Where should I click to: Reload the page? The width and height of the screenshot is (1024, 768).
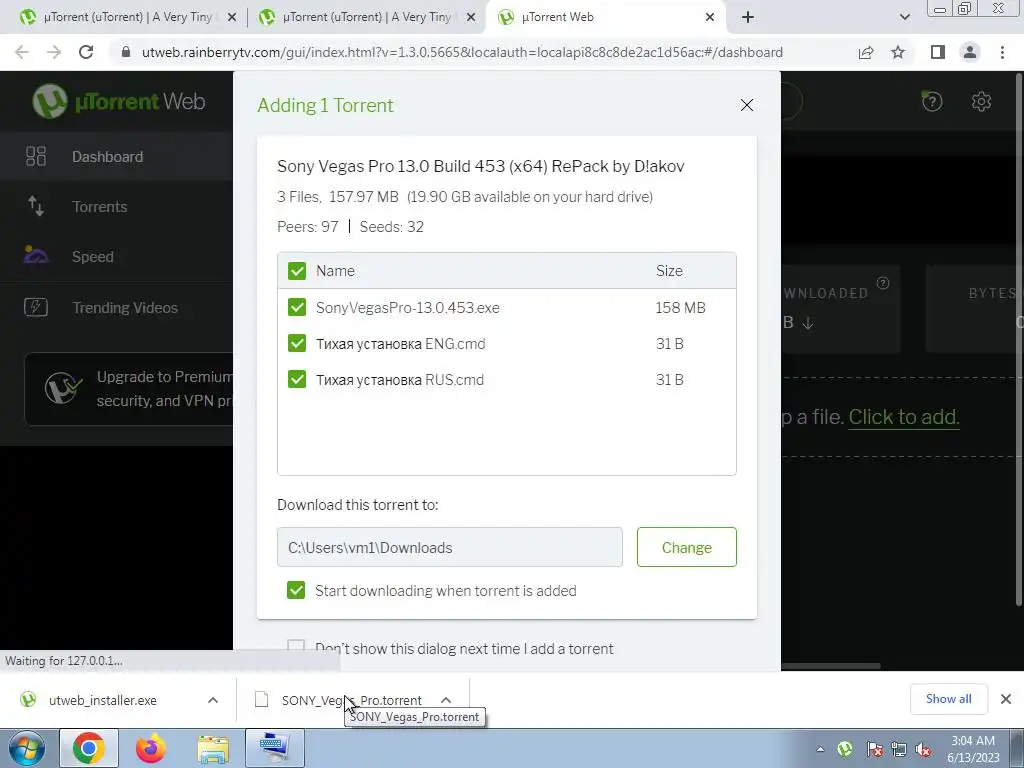pyautogui.click(x=86, y=52)
